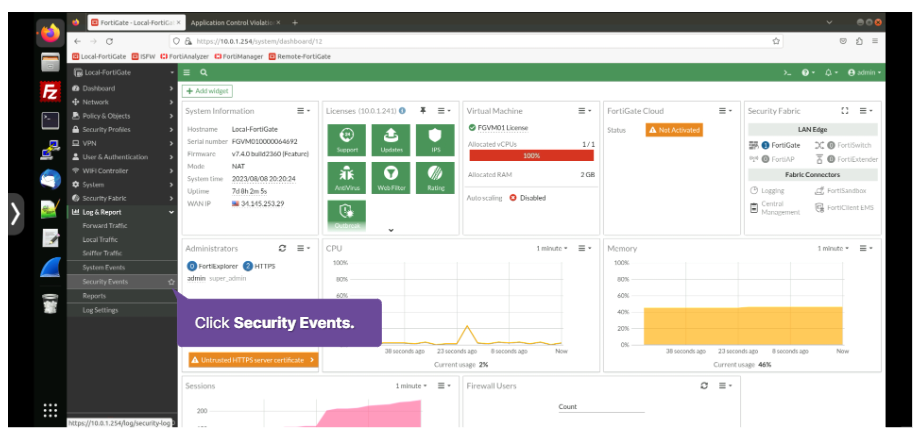
Task: Switch to Application Control Violation tab
Action: (235, 23)
